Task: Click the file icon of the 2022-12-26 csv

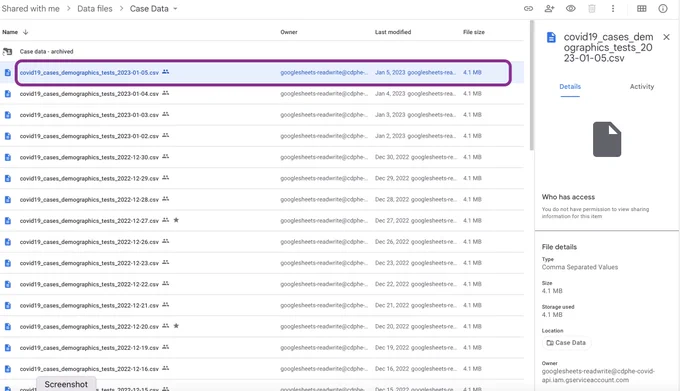Action: [8, 242]
